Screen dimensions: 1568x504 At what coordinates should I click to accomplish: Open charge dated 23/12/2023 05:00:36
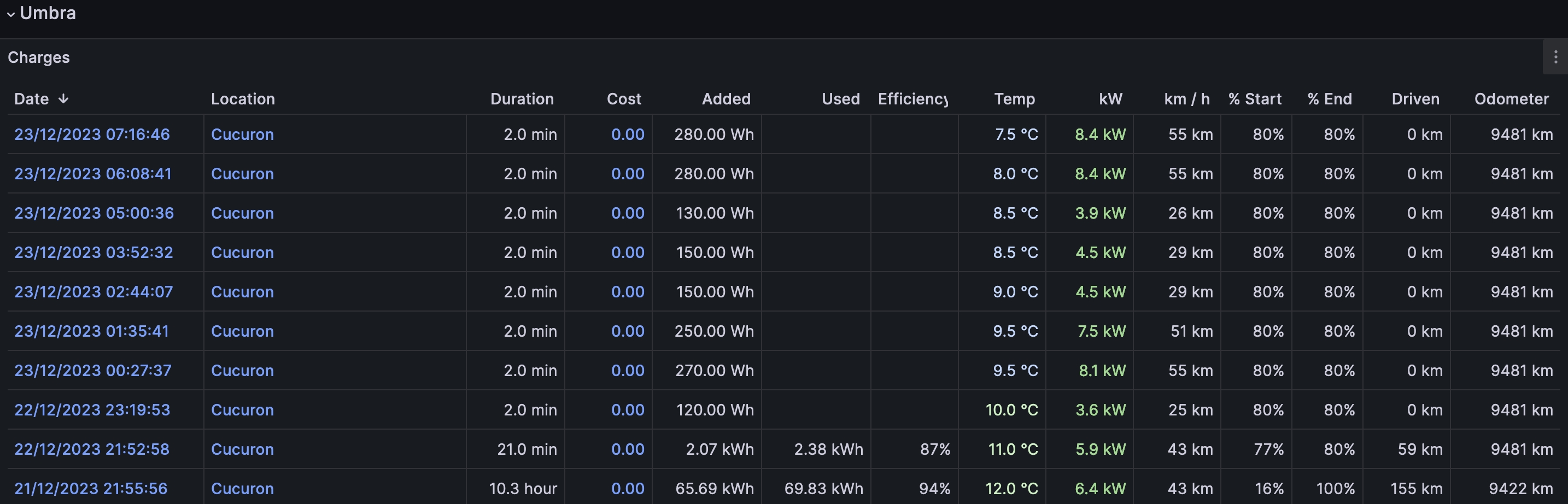click(93, 213)
